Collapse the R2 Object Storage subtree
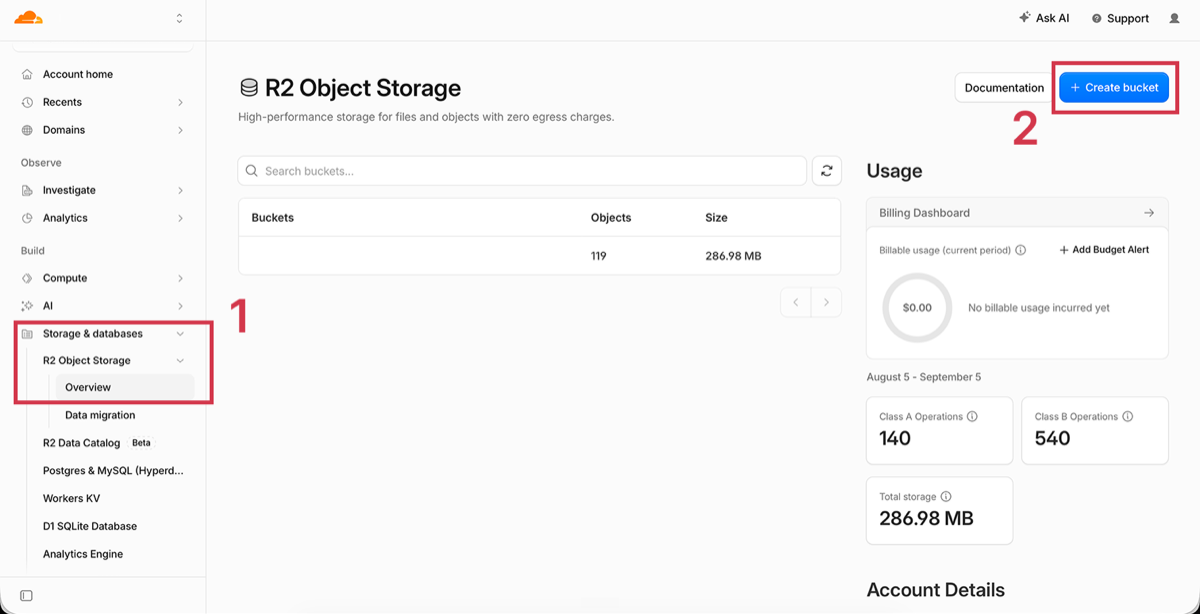 coord(180,361)
